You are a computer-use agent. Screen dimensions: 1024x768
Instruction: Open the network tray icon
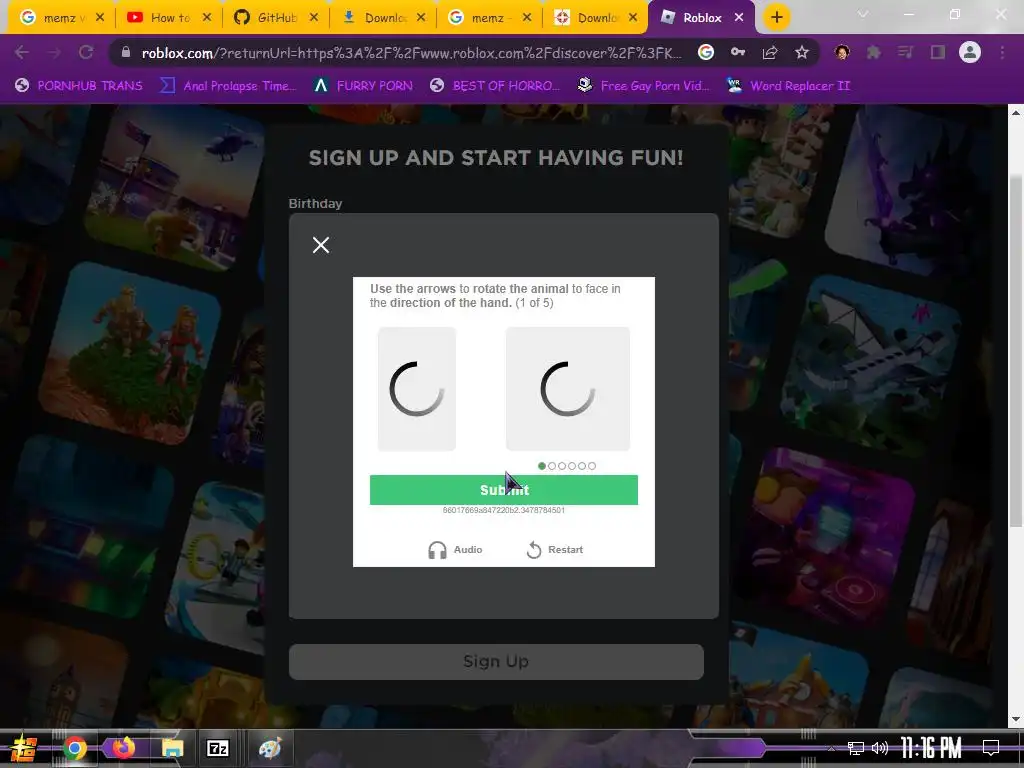click(856, 748)
